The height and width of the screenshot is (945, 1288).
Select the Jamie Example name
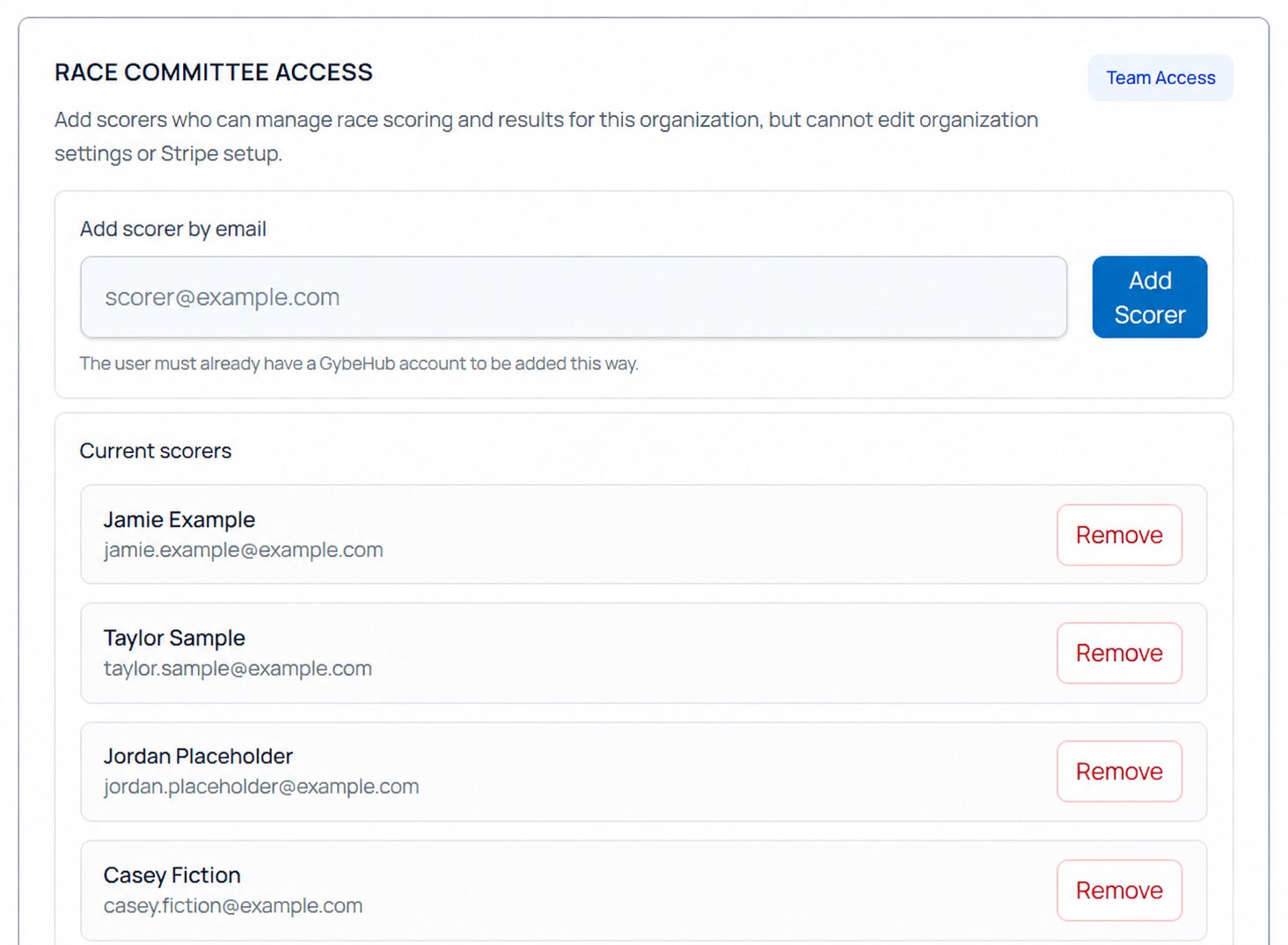[x=179, y=520]
